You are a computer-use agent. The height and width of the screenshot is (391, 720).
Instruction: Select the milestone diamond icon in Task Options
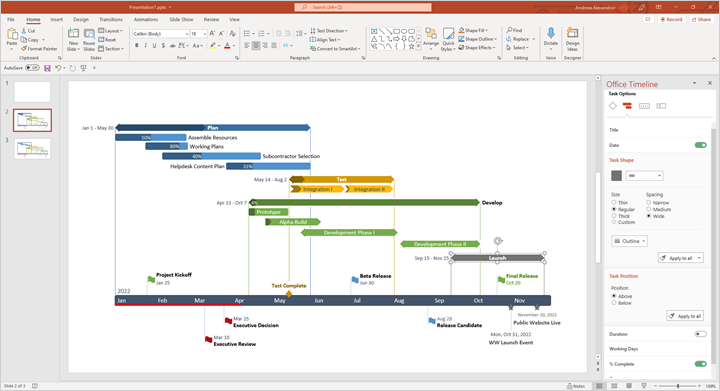[x=613, y=106]
